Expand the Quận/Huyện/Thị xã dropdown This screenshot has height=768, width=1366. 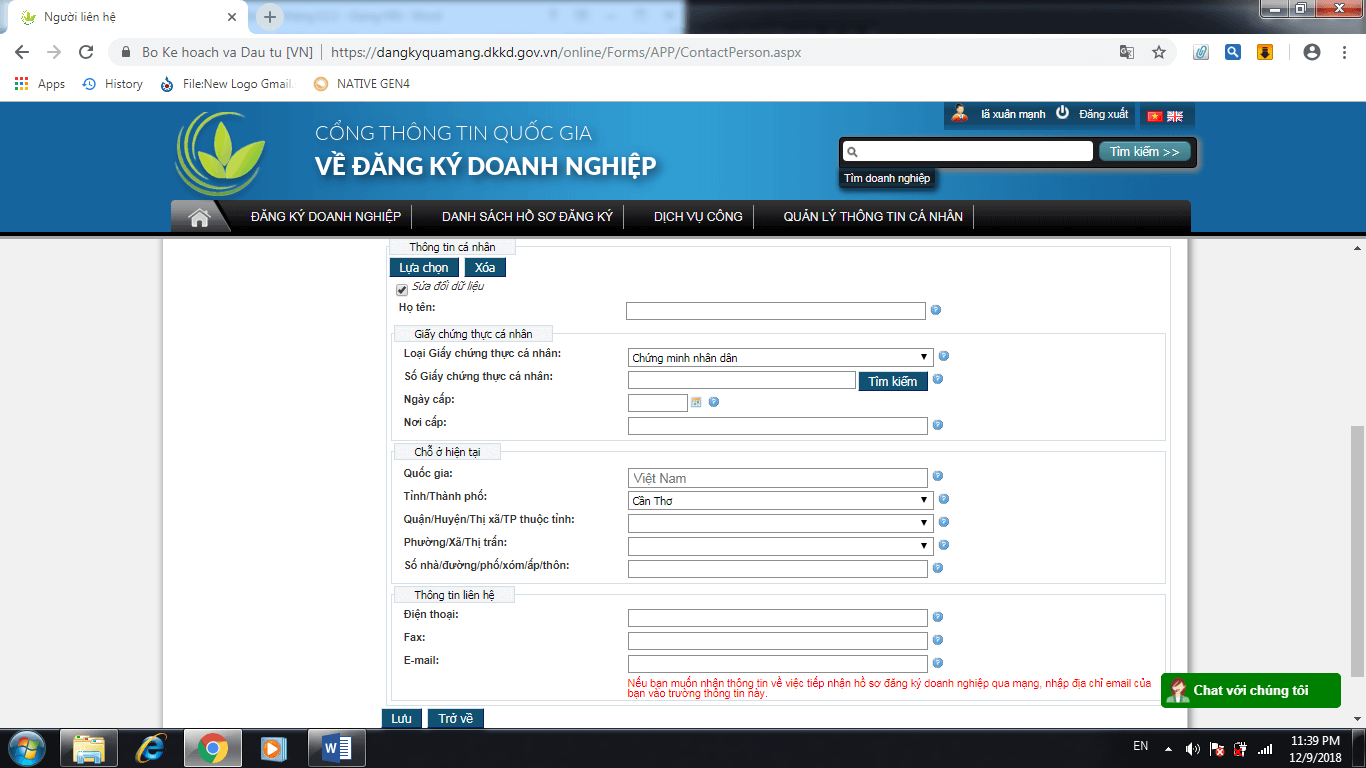780,523
